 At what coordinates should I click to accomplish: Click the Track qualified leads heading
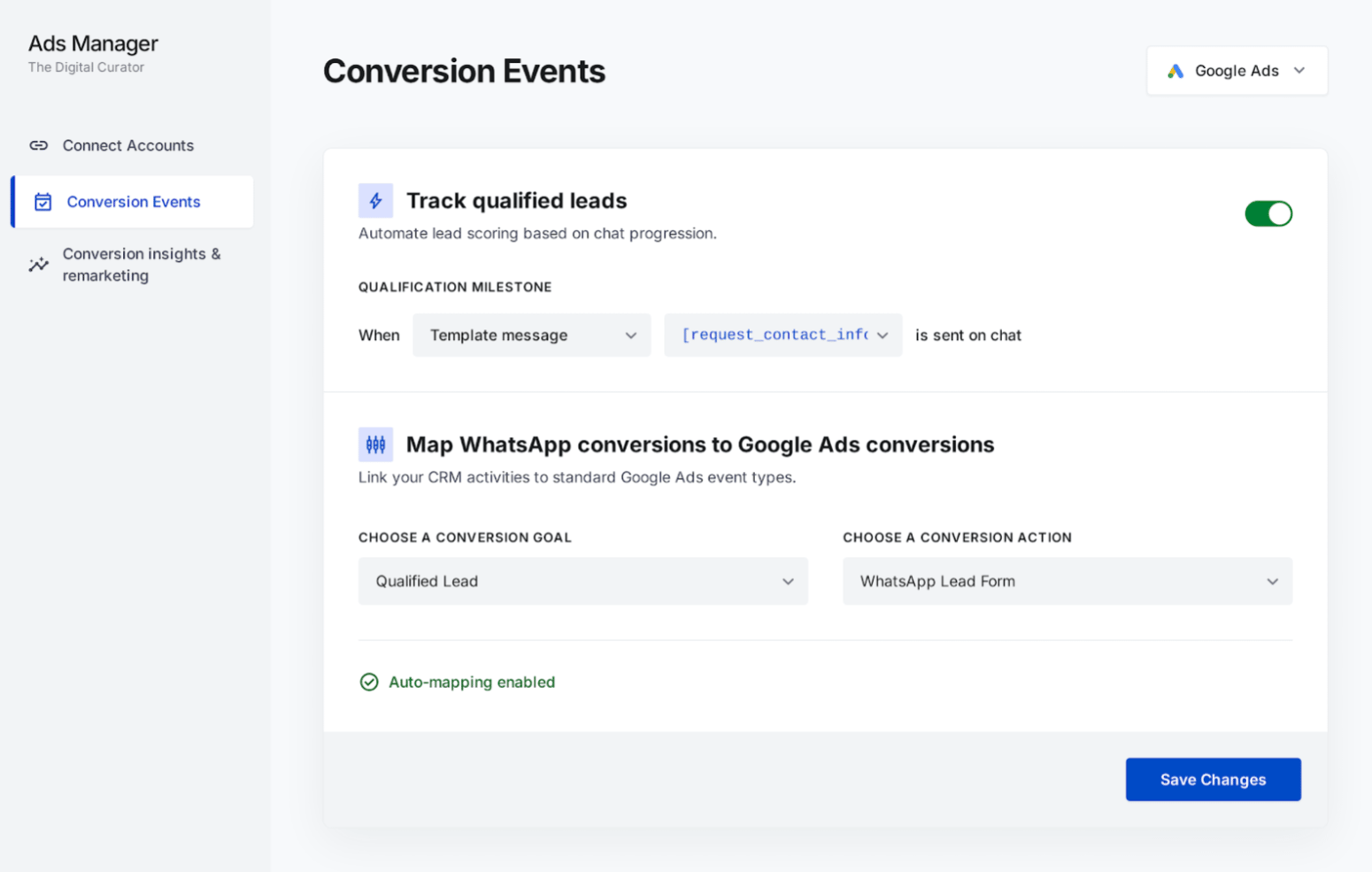coord(516,201)
